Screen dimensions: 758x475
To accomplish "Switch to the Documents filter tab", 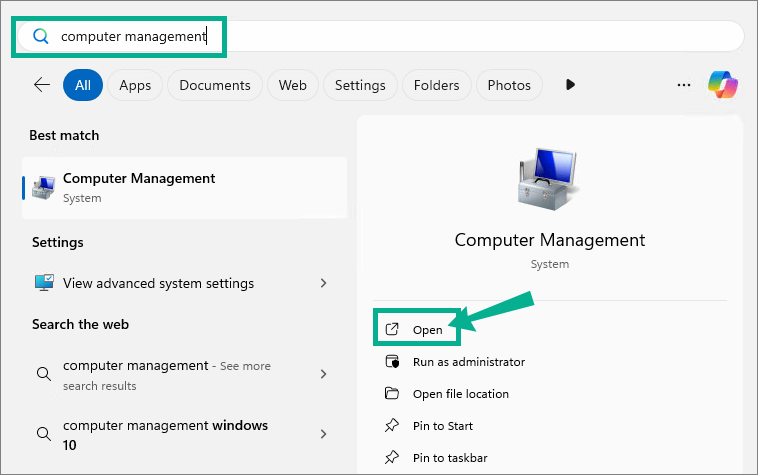I will pyautogui.click(x=215, y=85).
